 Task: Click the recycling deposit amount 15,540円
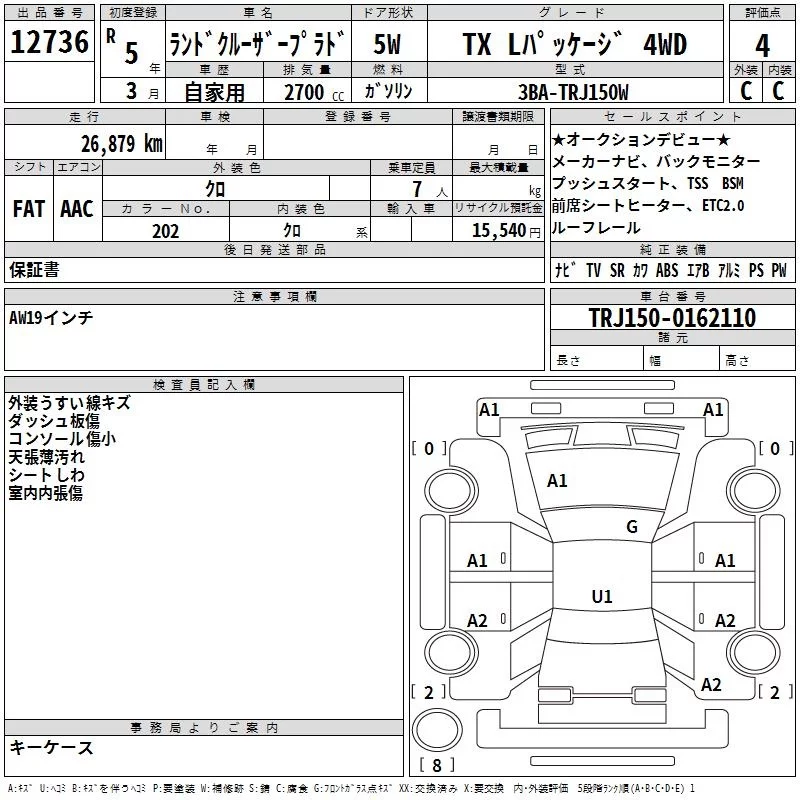497,231
